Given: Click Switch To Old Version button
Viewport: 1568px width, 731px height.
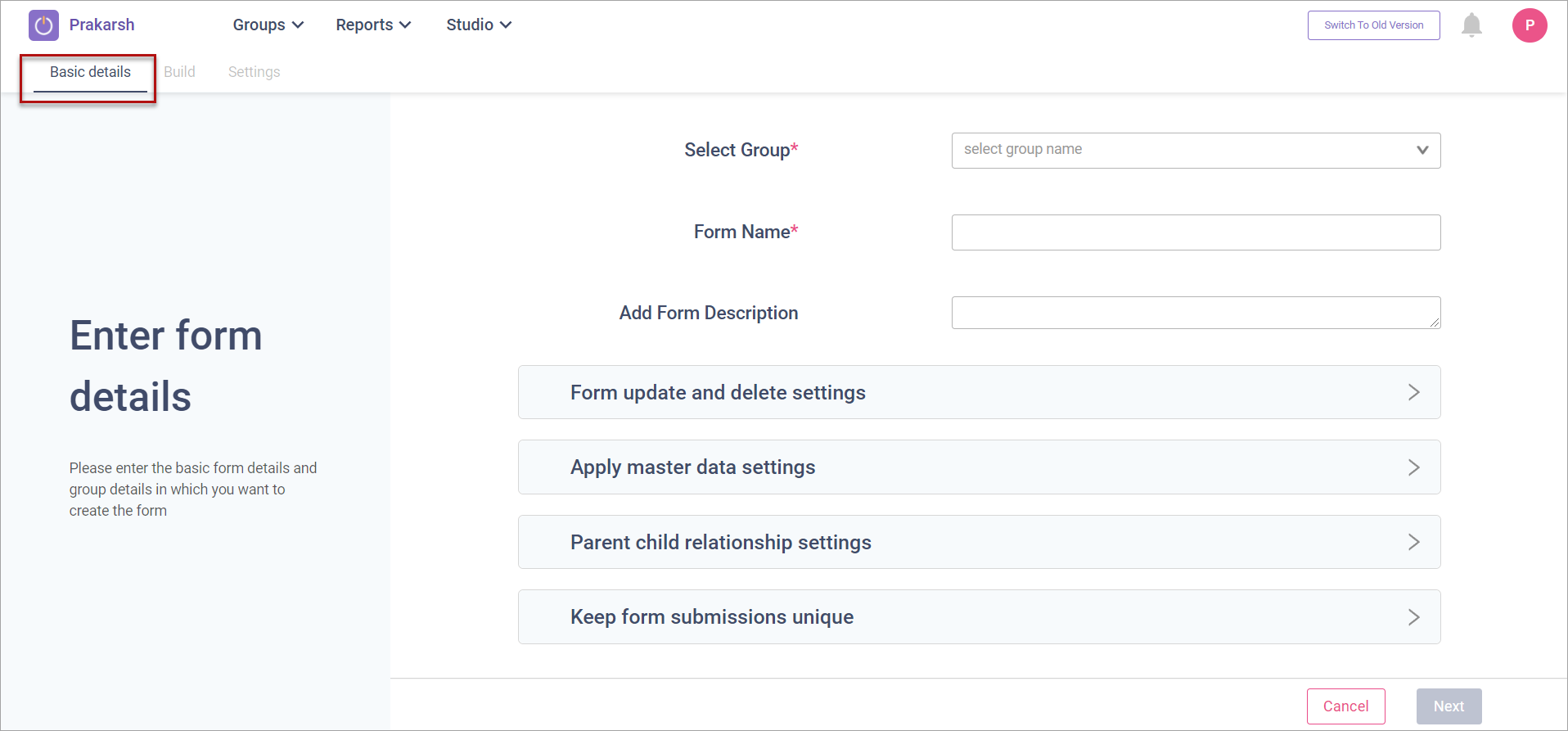Looking at the screenshot, I should [1374, 25].
